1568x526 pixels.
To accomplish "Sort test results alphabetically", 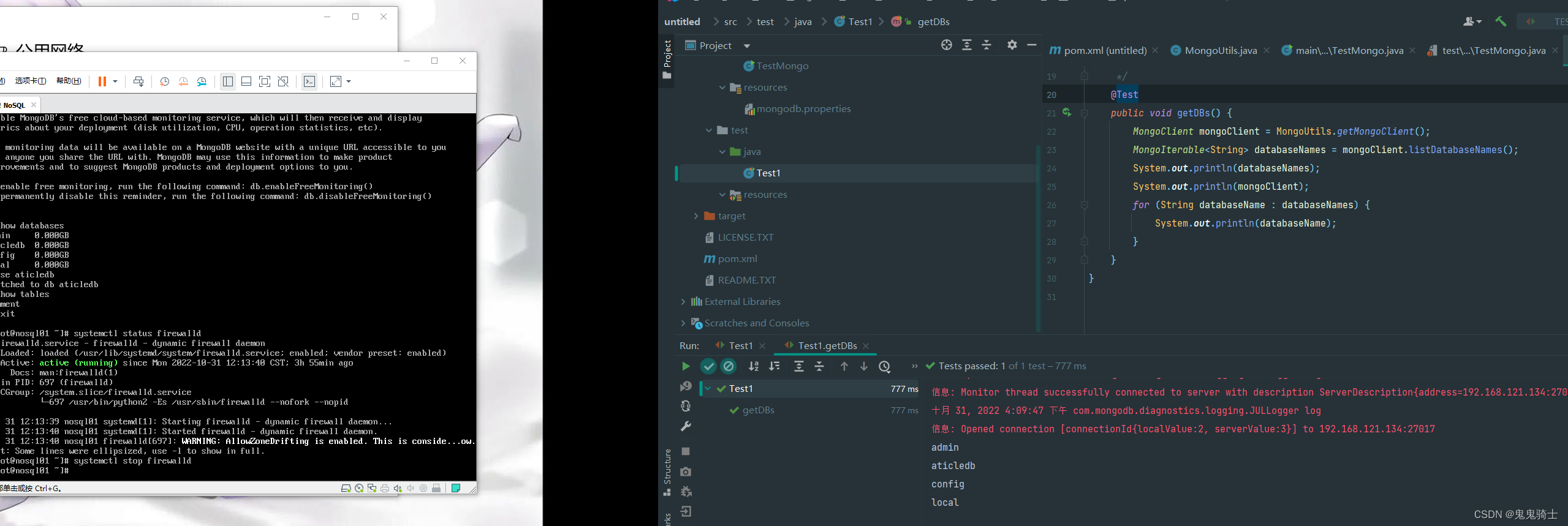I will pyautogui.click(x=754, y=366).
